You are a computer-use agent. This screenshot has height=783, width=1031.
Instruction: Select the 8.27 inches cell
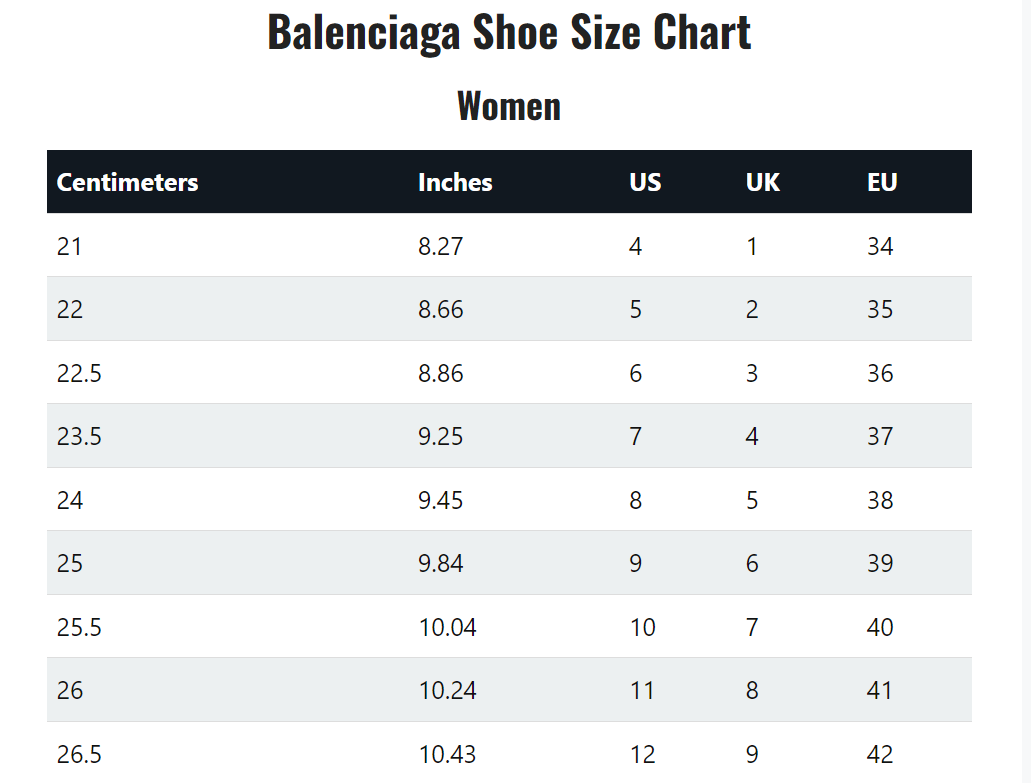coord(441,246)
